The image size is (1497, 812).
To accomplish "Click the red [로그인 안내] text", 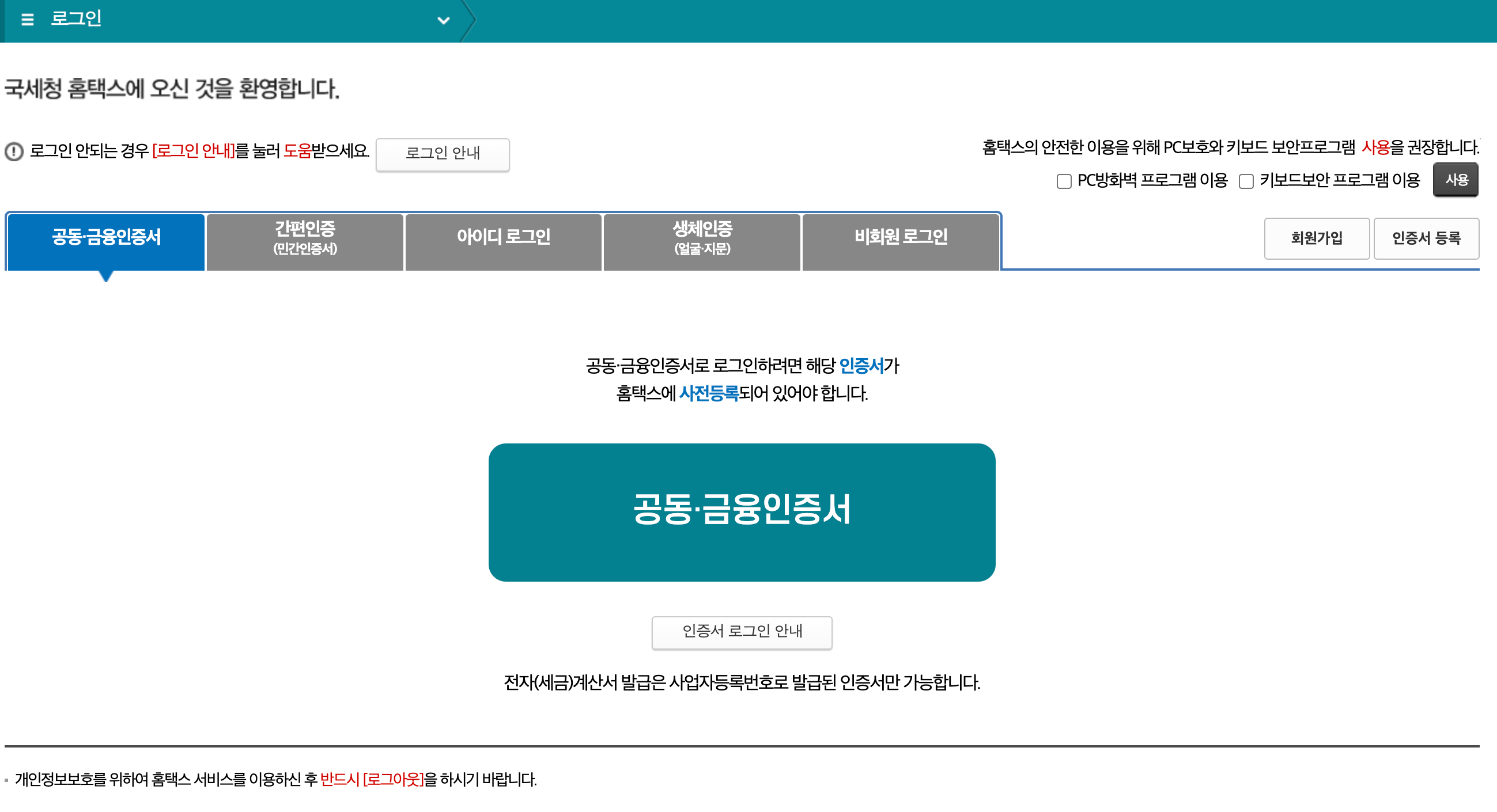I will (194, 151).
